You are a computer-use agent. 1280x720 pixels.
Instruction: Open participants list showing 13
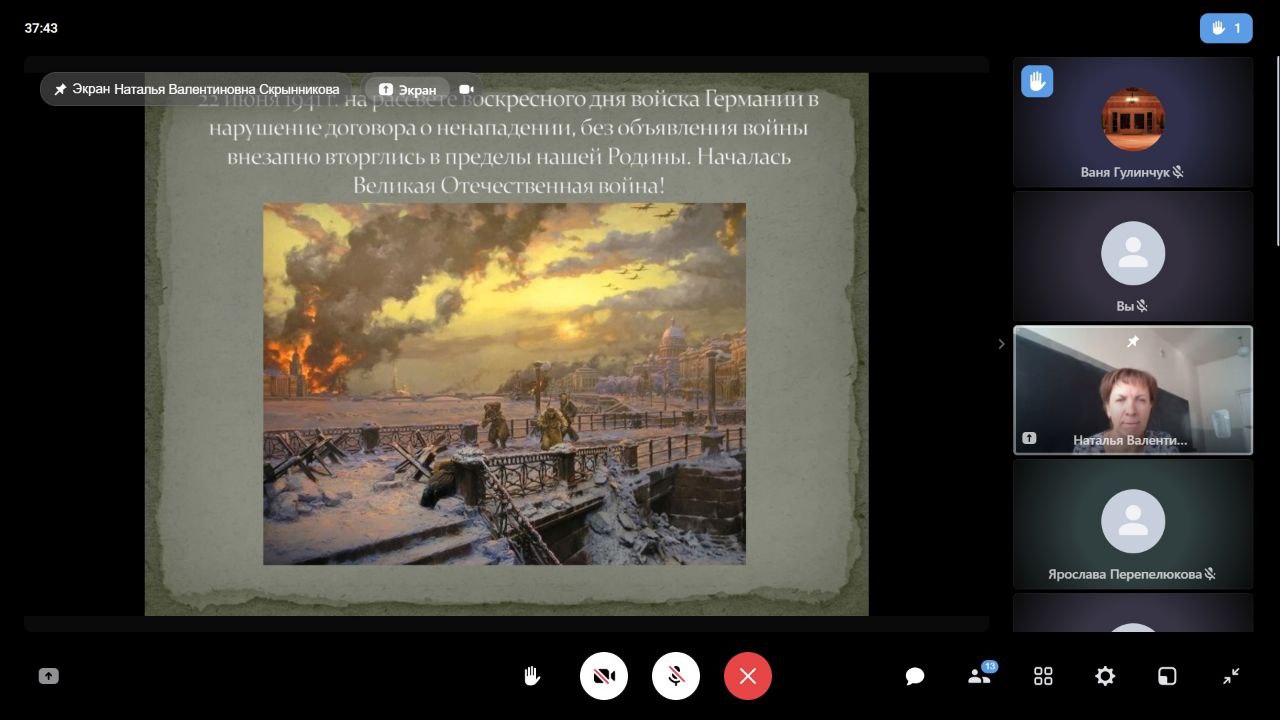coord(980,675)
